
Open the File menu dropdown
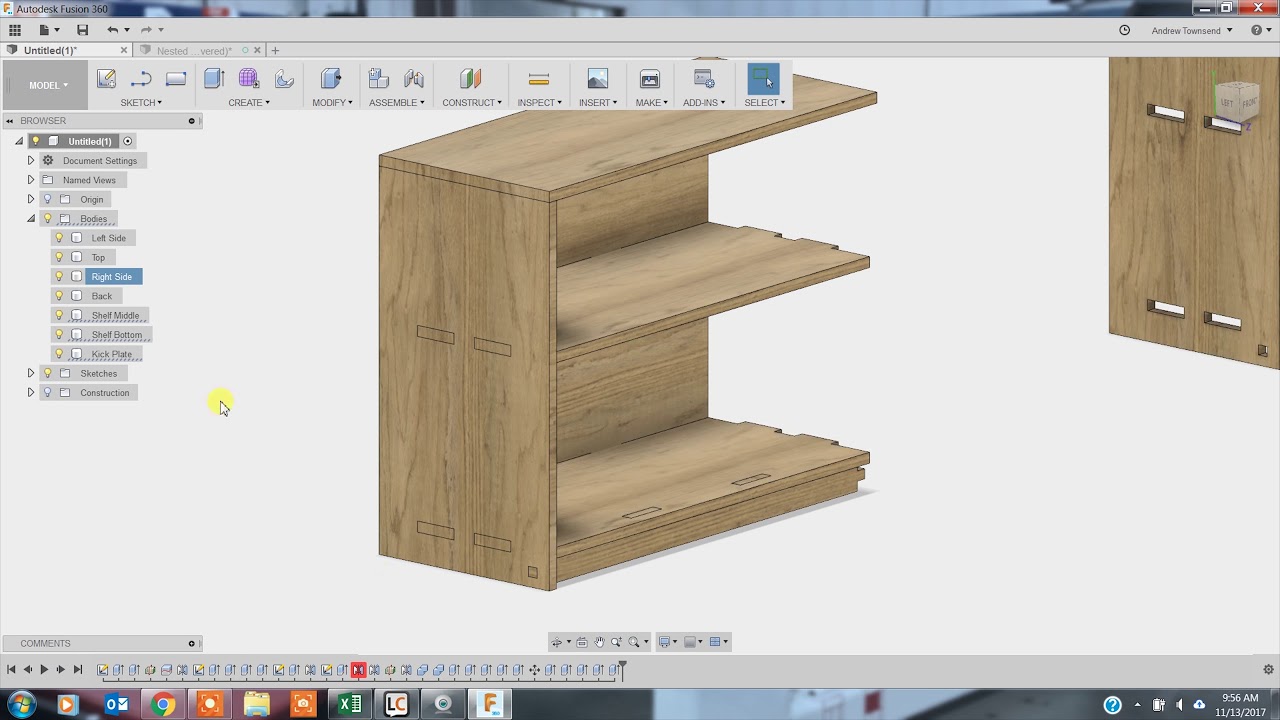coord(48,30)
